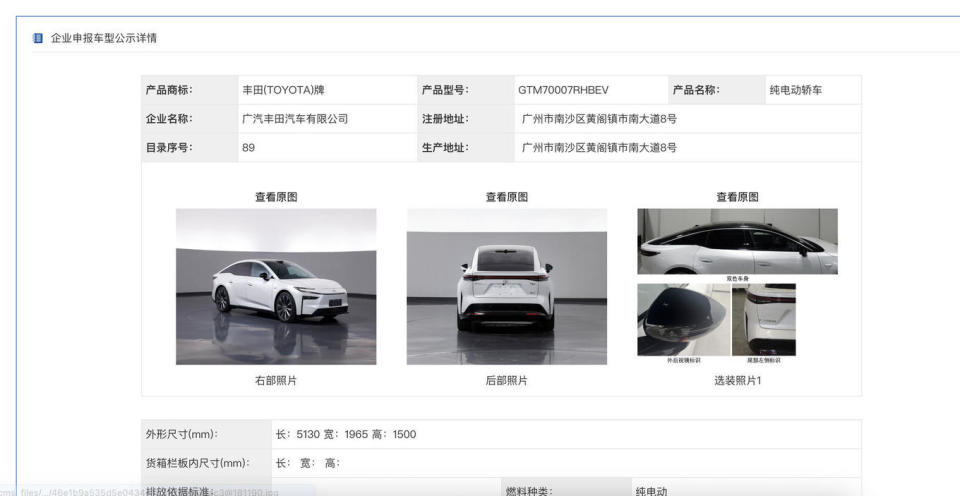Viewport: 960px width, 496px height.
Task: Click the 右部照片 caption
Action: click(276, 381)
